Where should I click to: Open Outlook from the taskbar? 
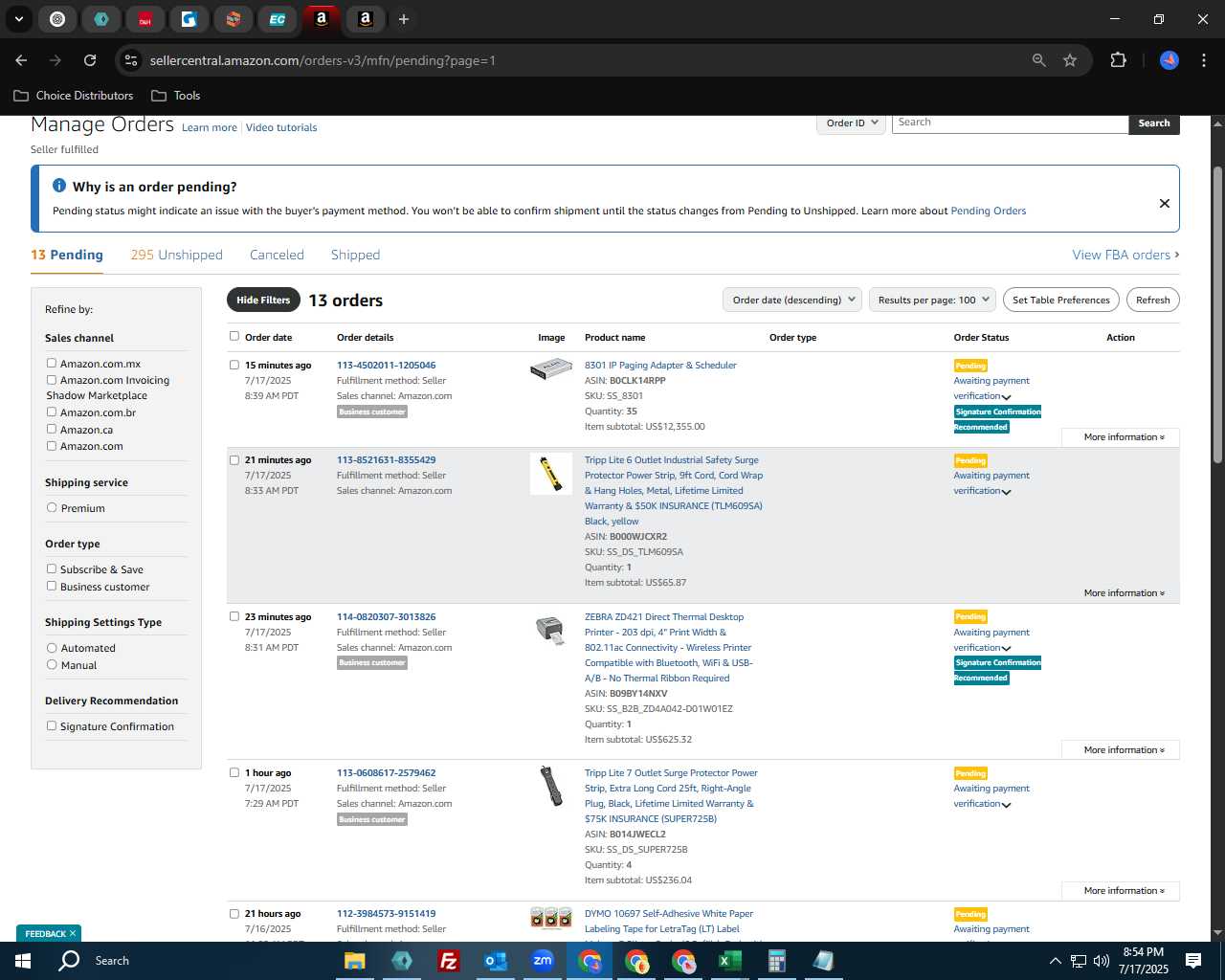(x=495, y=961)
